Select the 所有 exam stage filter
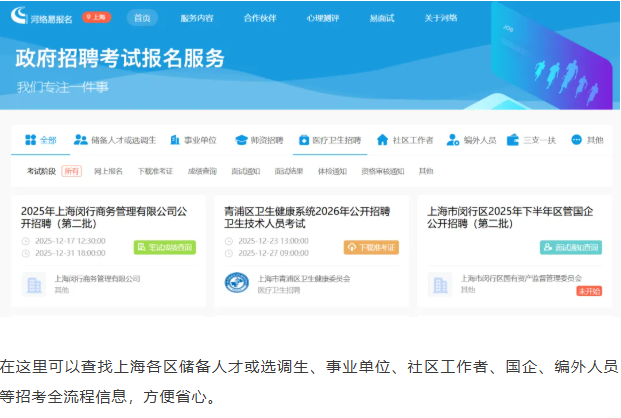Screen dimensions: 621x418 coord(72,171)
